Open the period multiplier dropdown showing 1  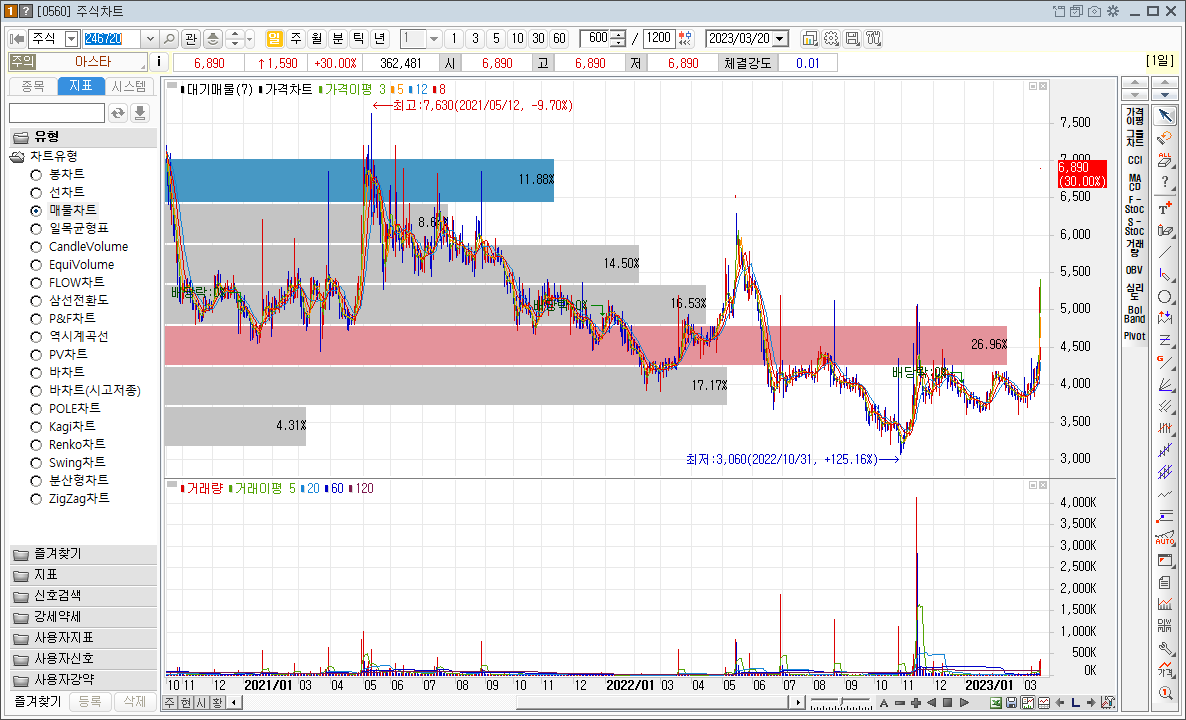[434, 39]
